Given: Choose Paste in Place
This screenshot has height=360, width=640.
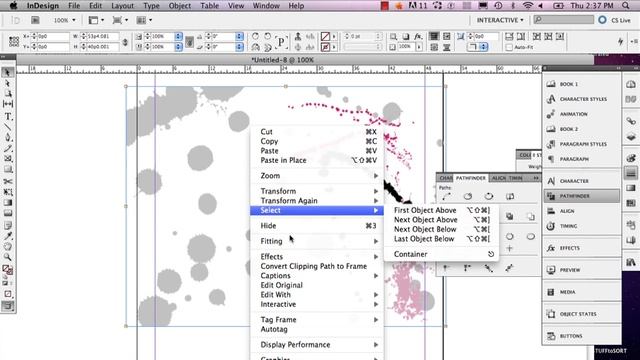Looking at the screenshot, I should click(x=317, y=160).
